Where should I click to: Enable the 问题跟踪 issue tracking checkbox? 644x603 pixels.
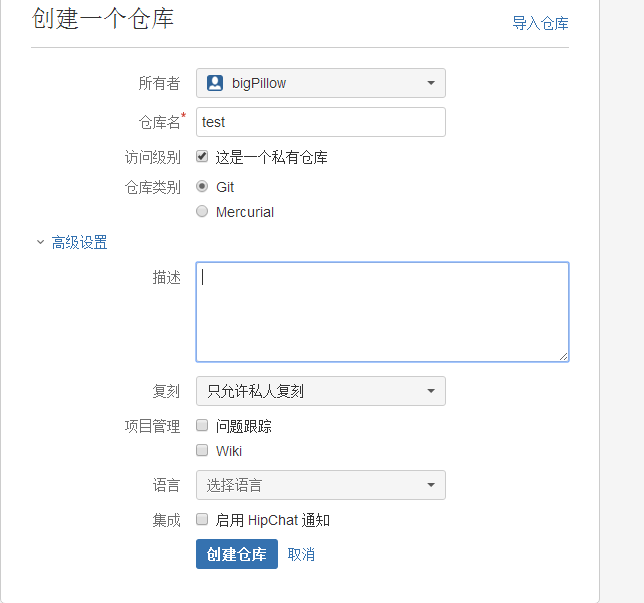202,425
